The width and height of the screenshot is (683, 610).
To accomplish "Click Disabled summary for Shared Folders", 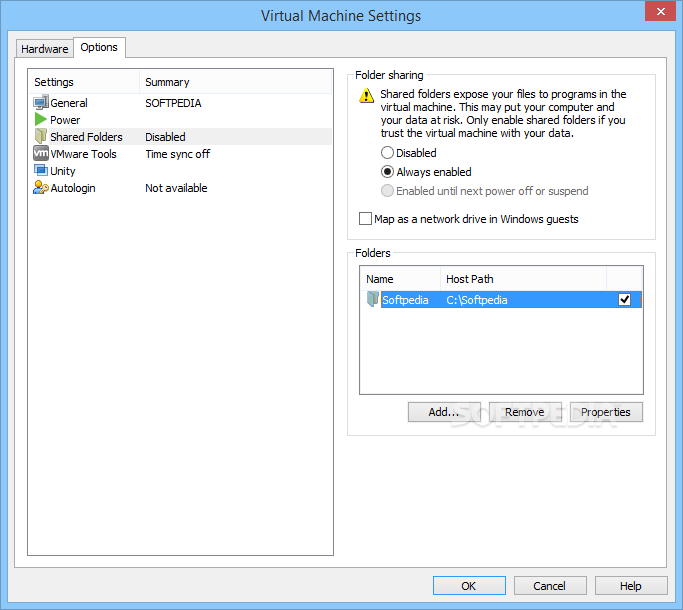I will 165,137.
